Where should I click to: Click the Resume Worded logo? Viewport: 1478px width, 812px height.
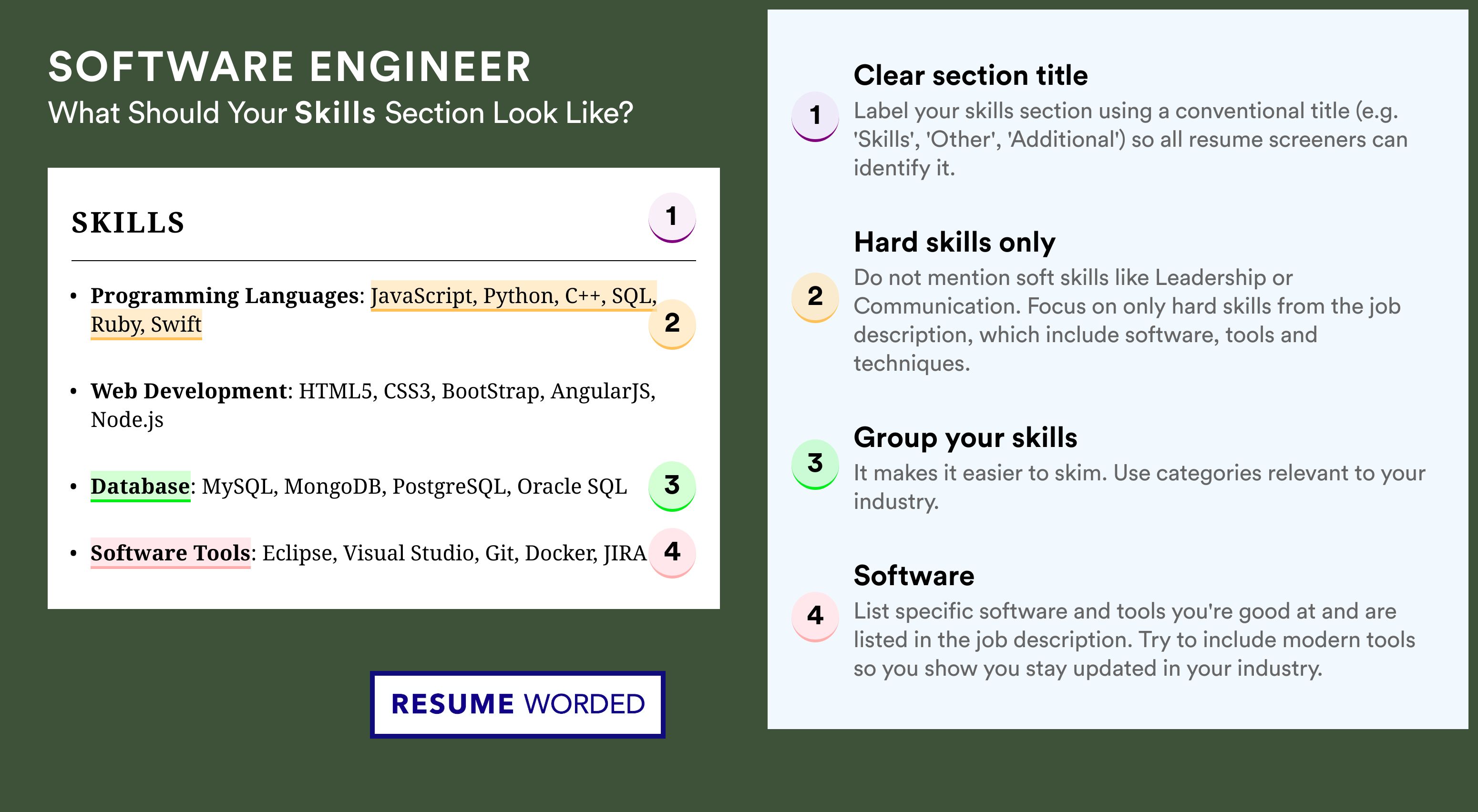pos(517,704)
